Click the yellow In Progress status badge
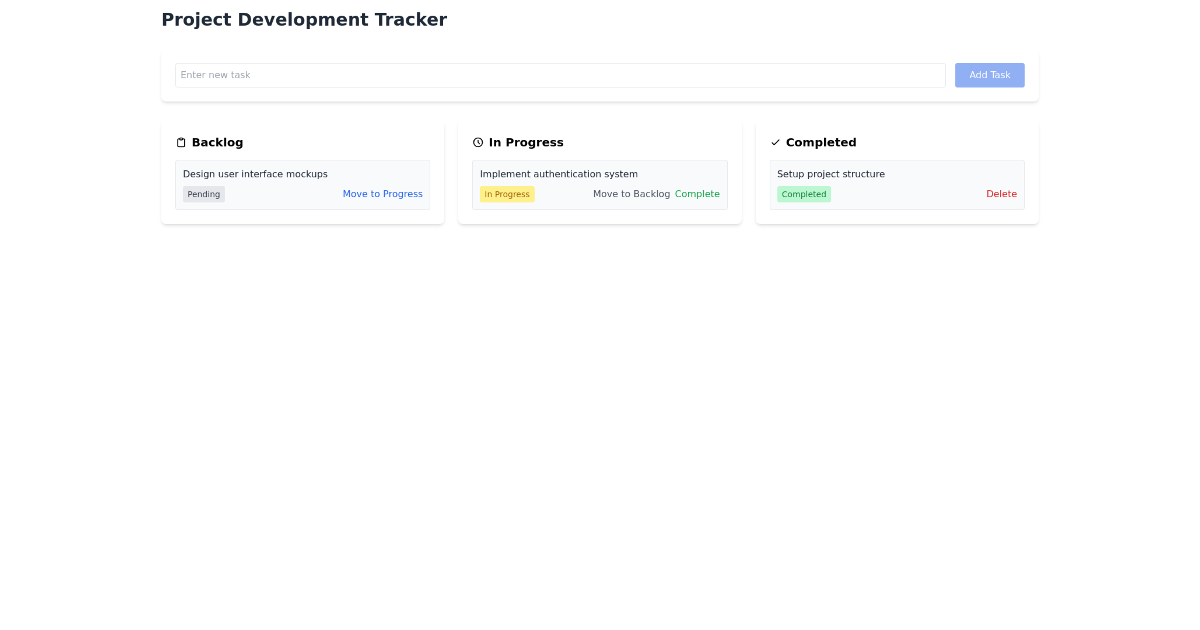 coord(507,193)
